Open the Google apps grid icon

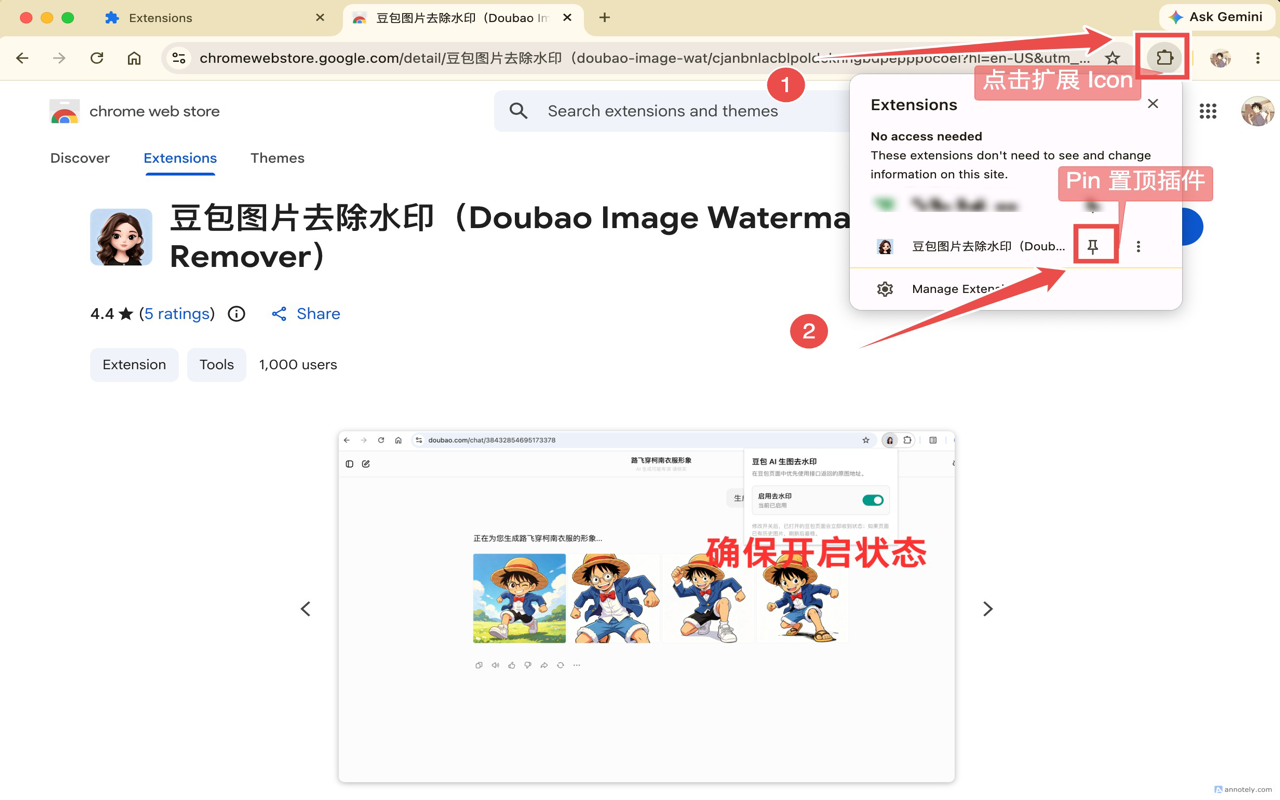click(1208, 111)
